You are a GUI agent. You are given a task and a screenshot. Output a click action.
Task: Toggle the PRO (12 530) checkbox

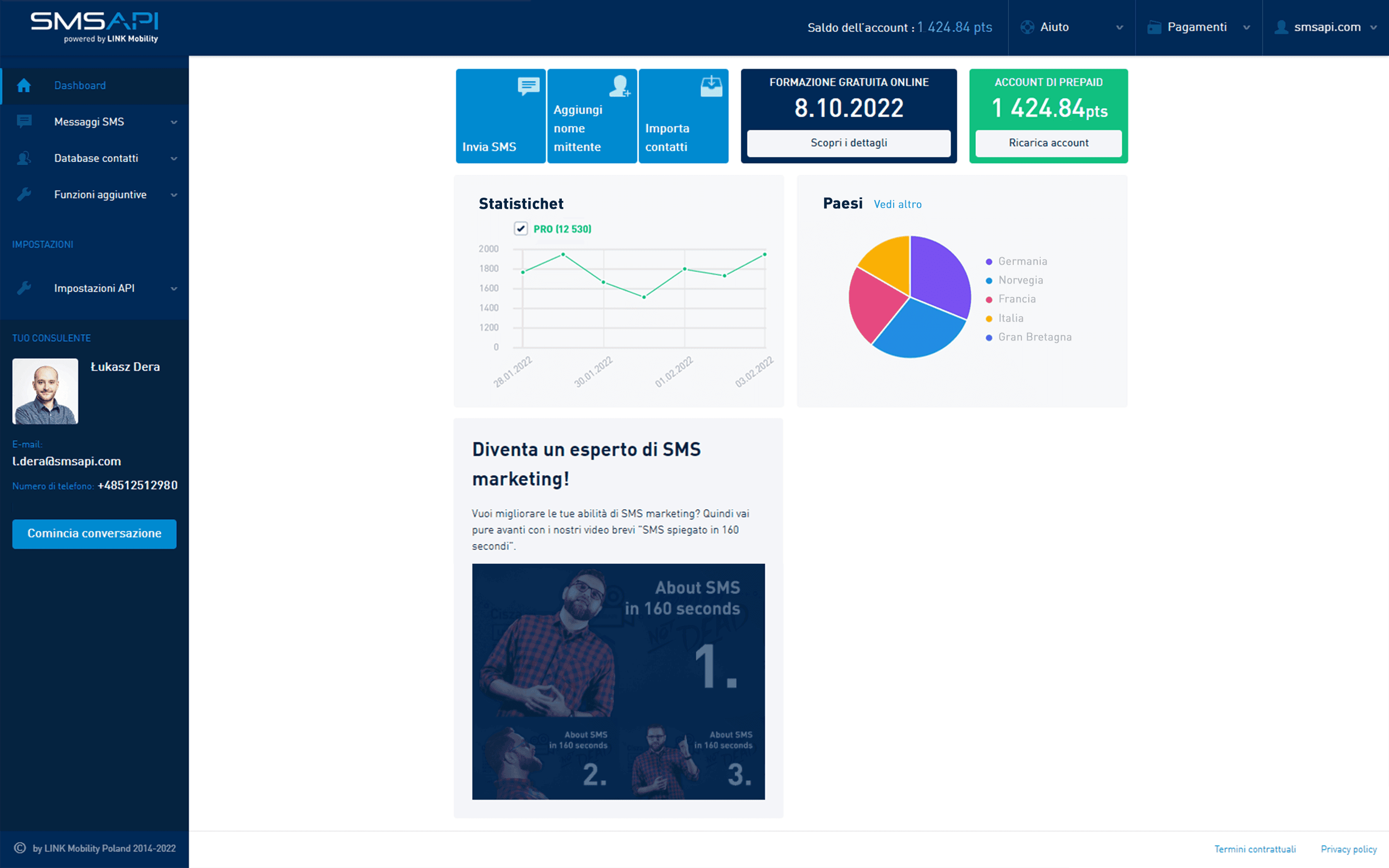(520, 229)
